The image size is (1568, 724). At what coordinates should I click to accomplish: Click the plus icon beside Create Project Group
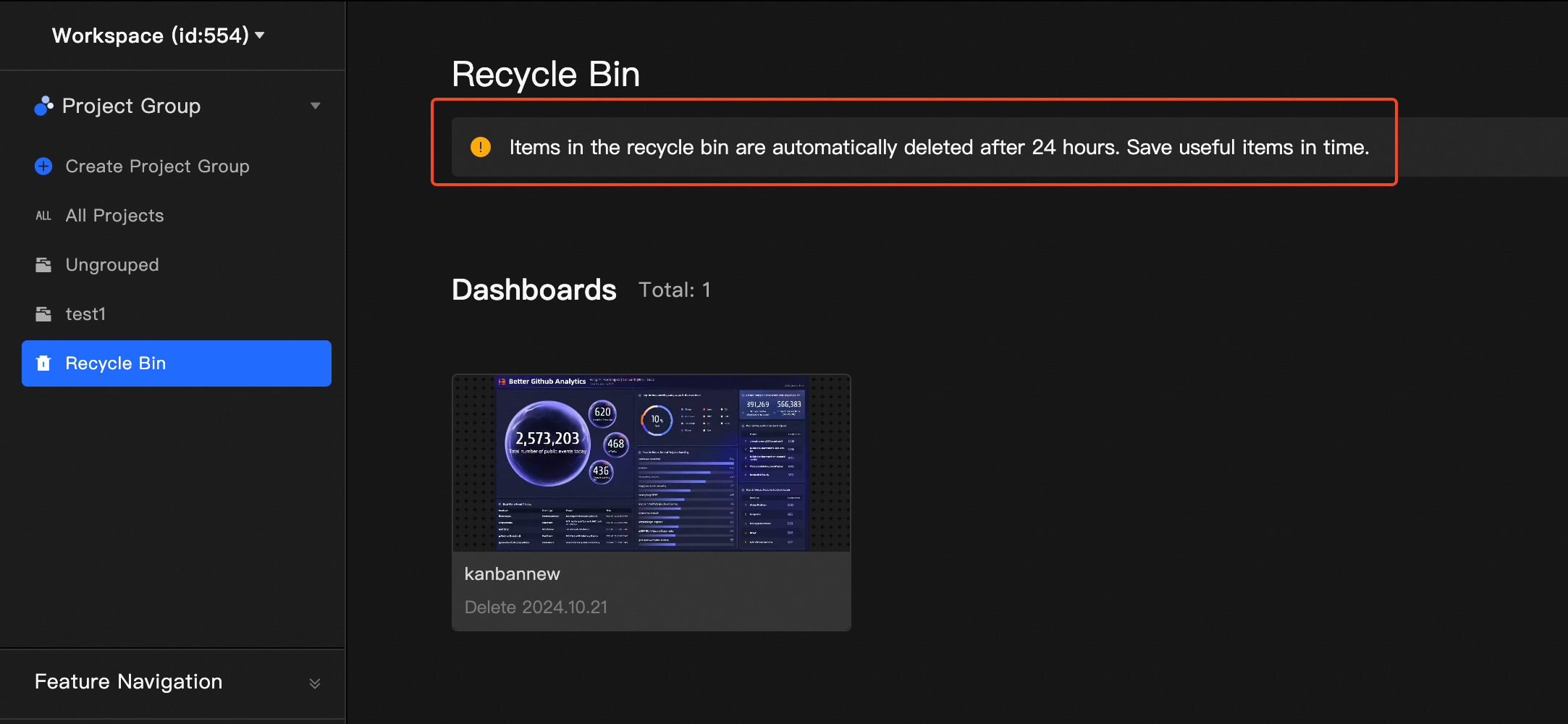43,166
